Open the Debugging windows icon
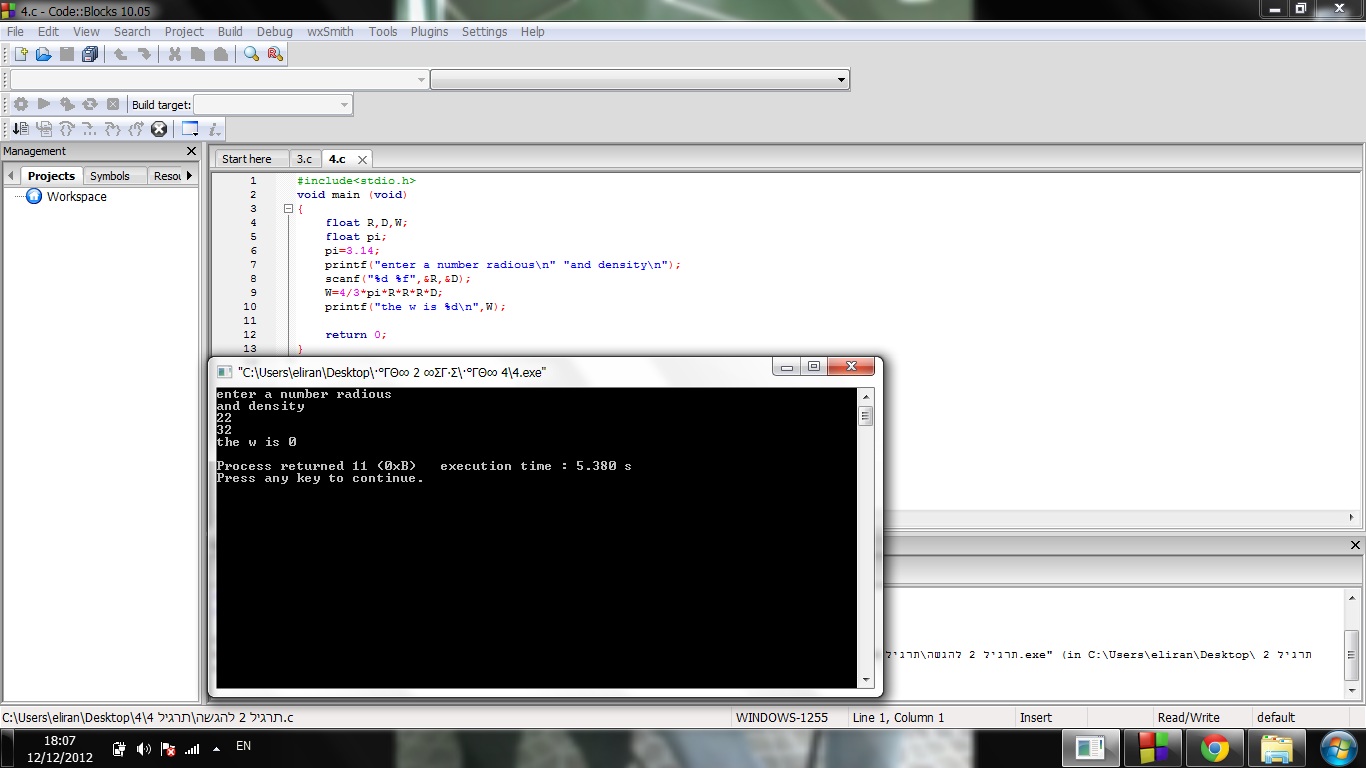This screenshot has height=768, width=1366. coord(190,129)
